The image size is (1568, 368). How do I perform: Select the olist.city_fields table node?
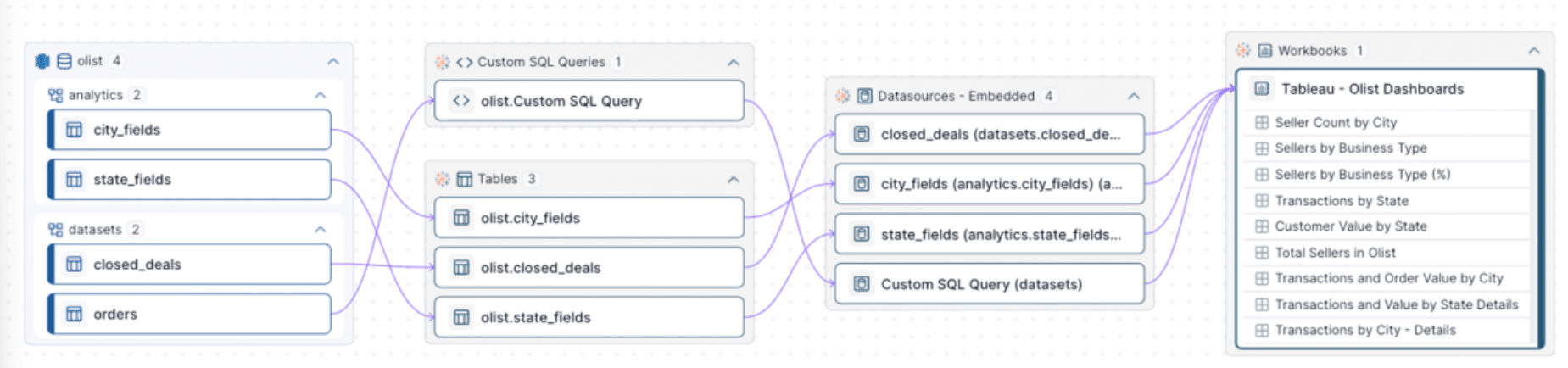pyautogui.click(x=589, y=218)
